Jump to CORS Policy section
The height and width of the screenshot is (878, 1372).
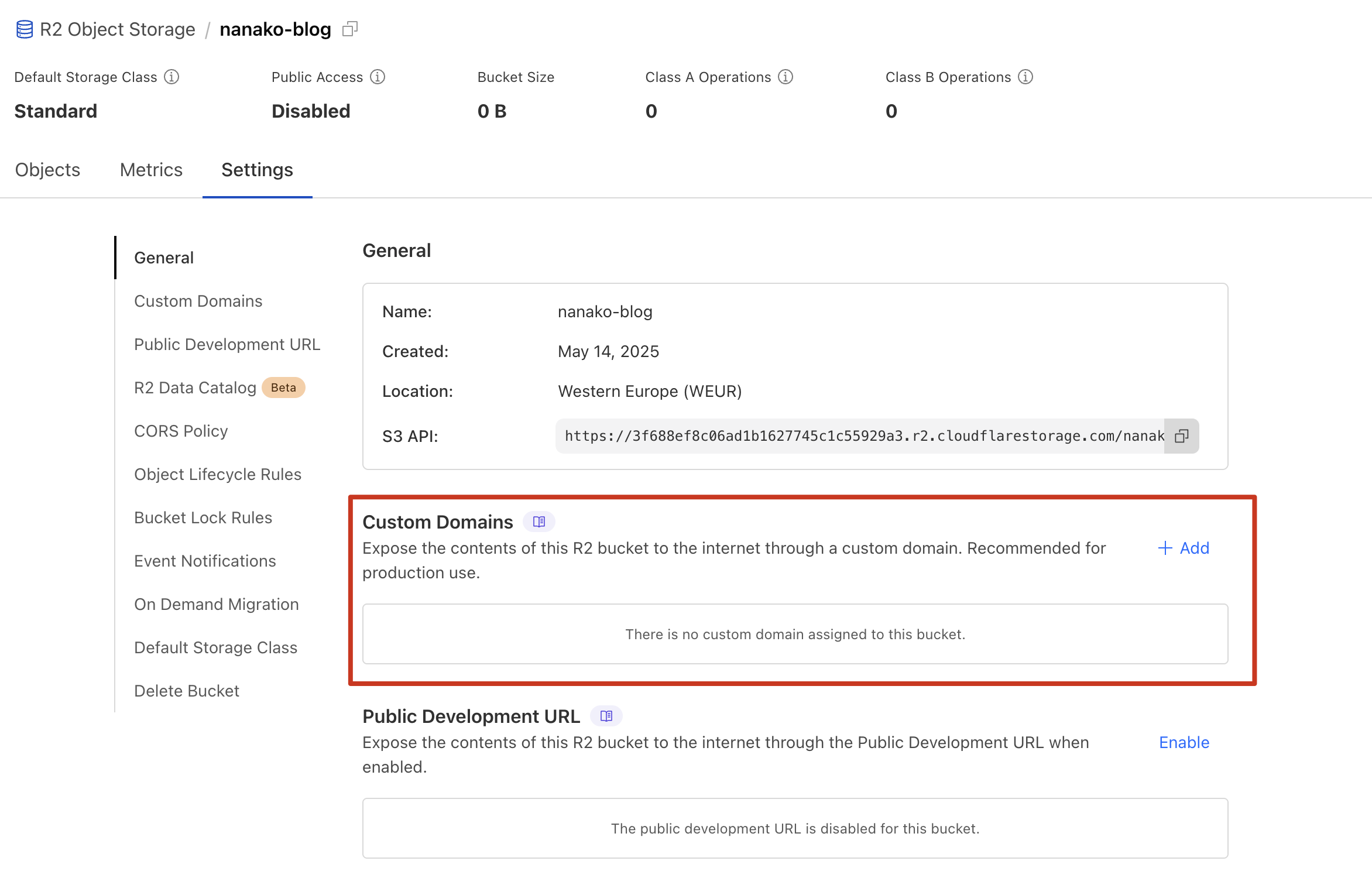181,431
